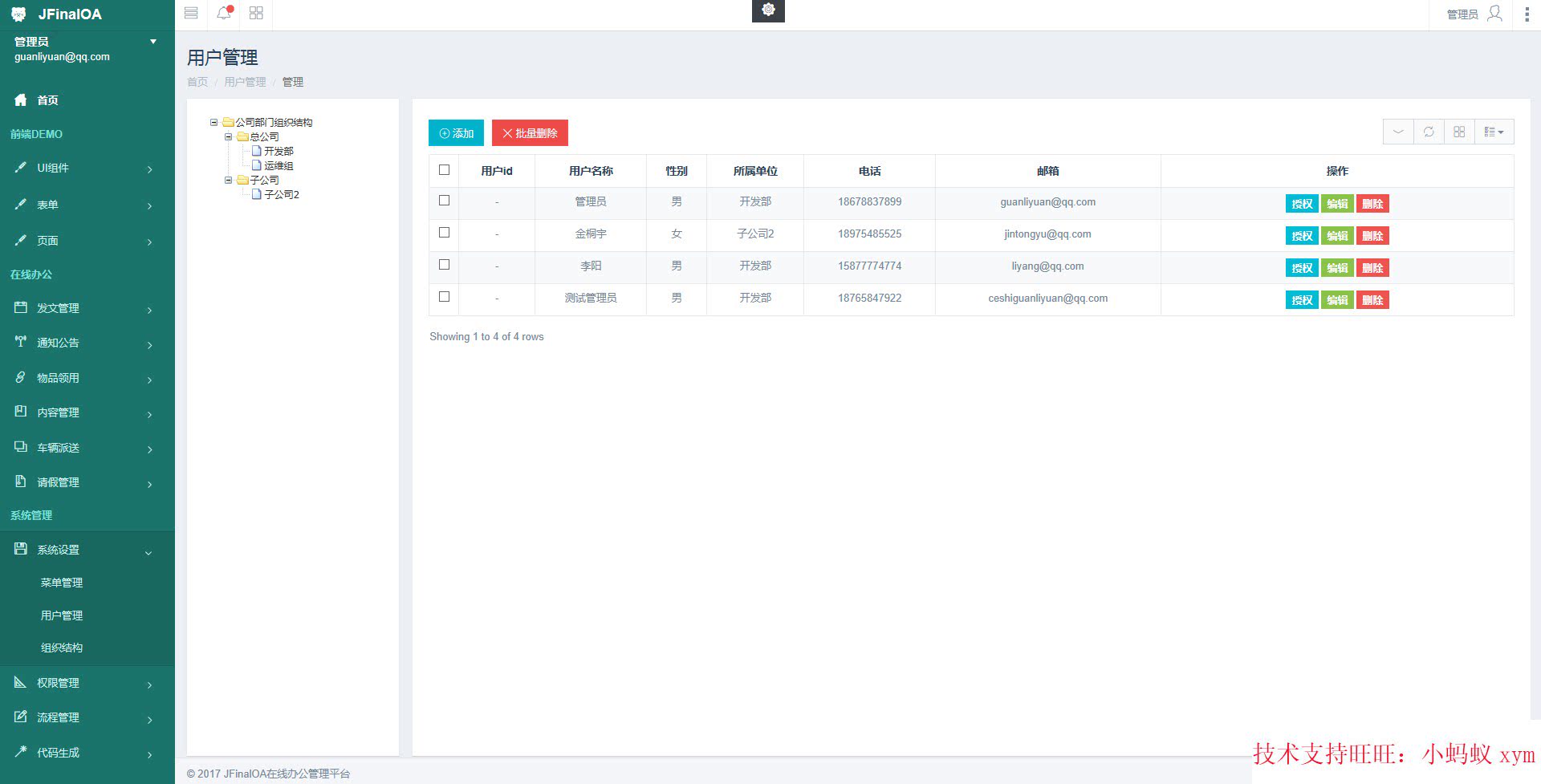Screen dimensions: 1541x784
Task: Click the 添加 button
Action: click(x=456, y=133)
